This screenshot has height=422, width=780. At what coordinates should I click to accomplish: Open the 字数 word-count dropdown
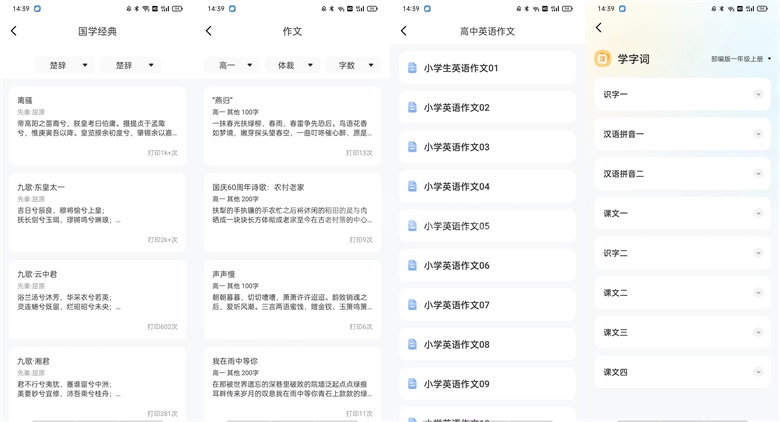point(353,65)
